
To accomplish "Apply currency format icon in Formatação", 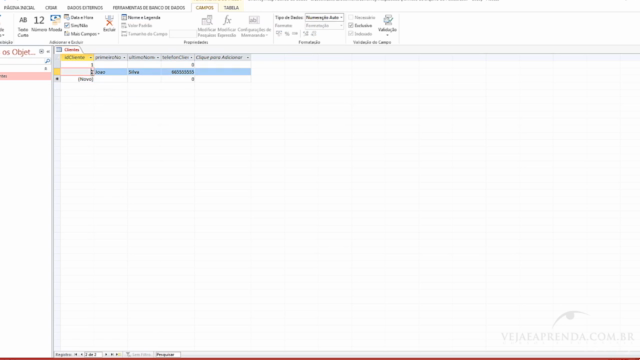I will (279, 34).
